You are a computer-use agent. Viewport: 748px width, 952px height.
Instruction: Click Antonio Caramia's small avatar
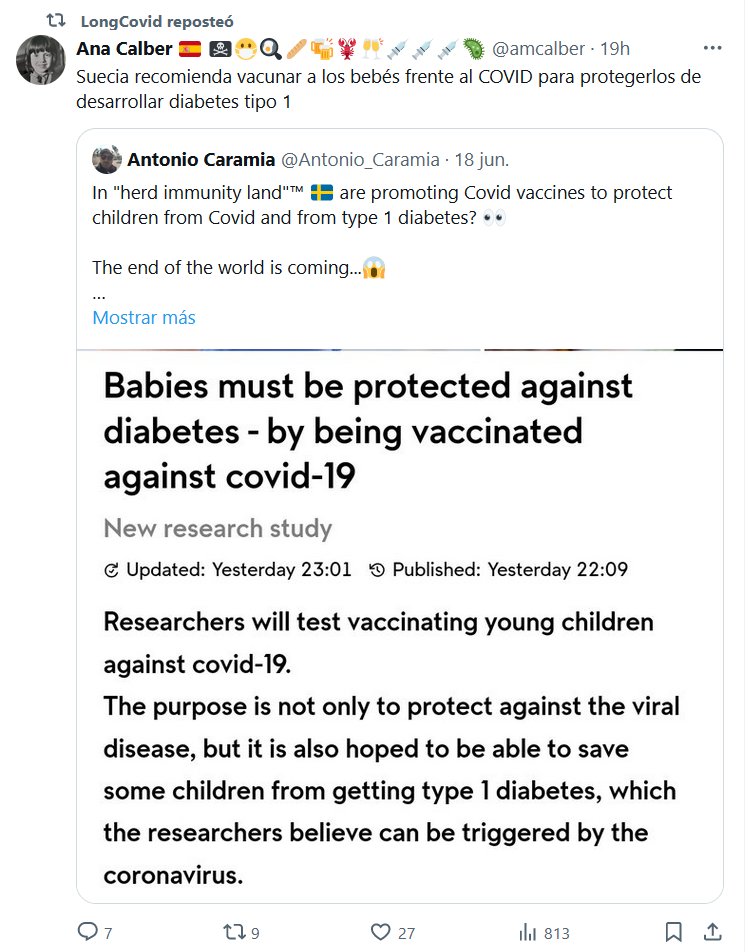[107, 159]
